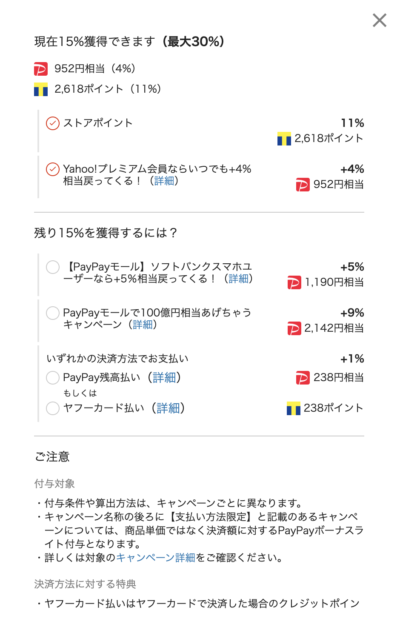Open 詳細 link next to PayPay残高払い
The height and width of the screenshot is (644, 400).
click(164, 377)
